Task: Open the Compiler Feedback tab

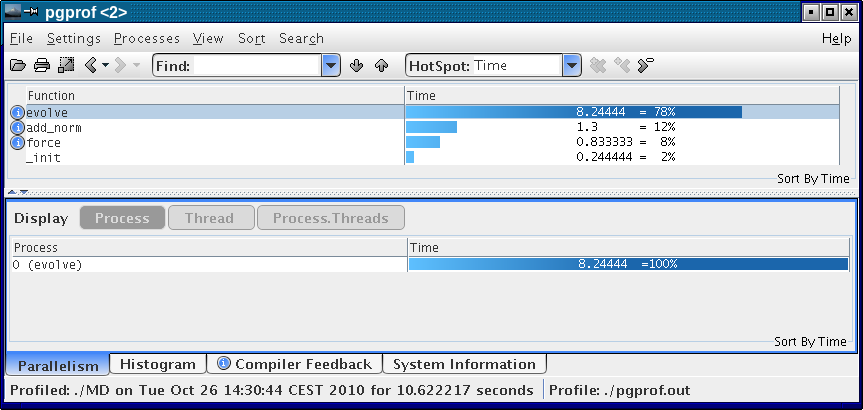Action: [294, 364]
